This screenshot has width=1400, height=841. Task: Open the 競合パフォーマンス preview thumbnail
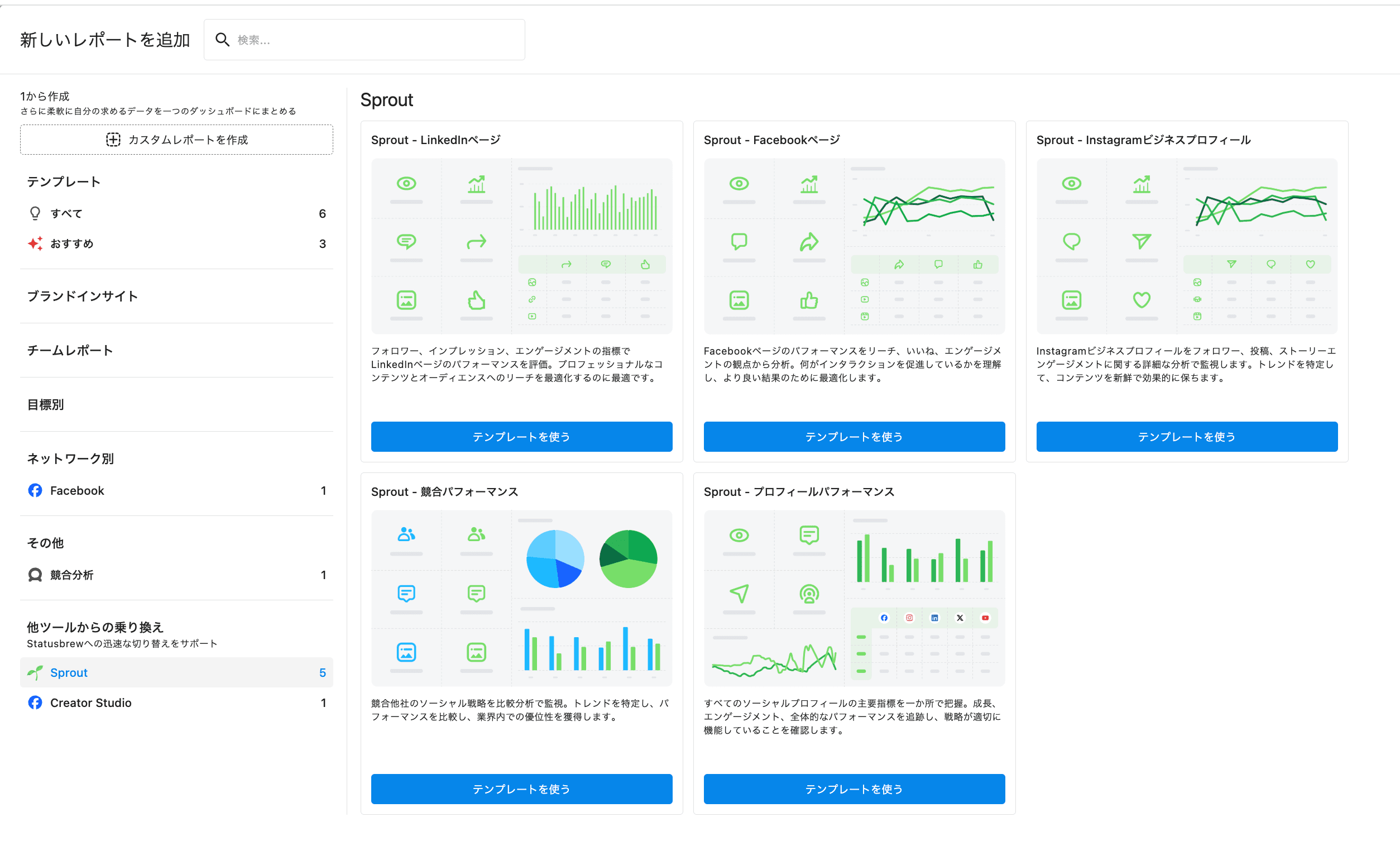(521, 598)
